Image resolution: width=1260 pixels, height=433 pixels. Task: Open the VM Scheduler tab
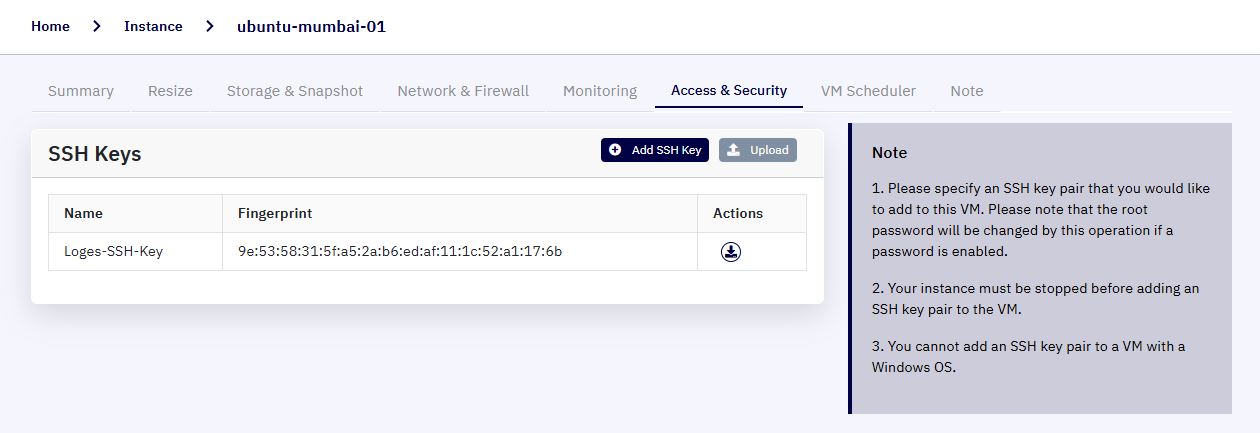(868, 91)
